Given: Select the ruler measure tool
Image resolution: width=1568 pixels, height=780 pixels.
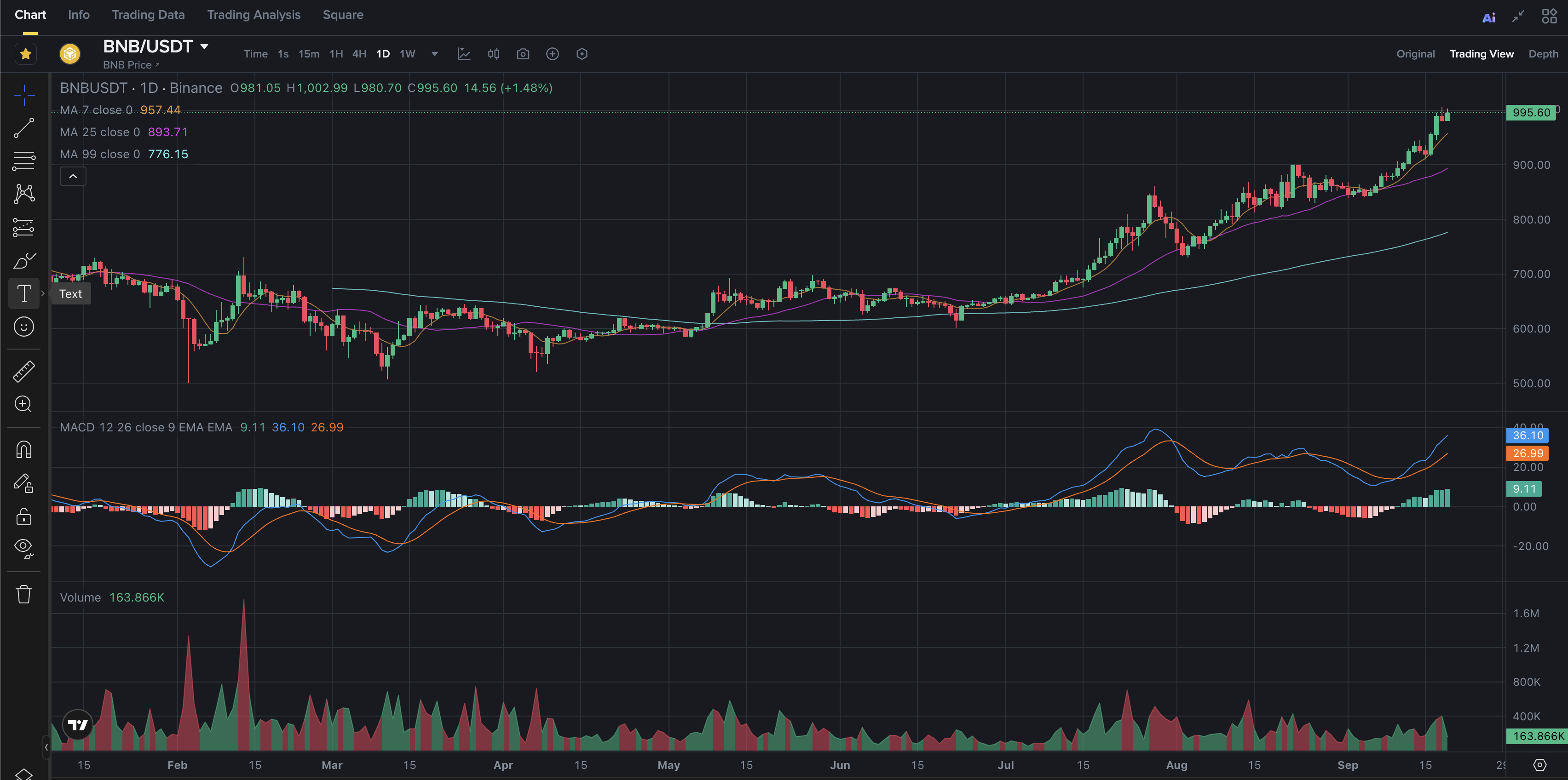Looking at the screenshot, I should coord(24,372).
